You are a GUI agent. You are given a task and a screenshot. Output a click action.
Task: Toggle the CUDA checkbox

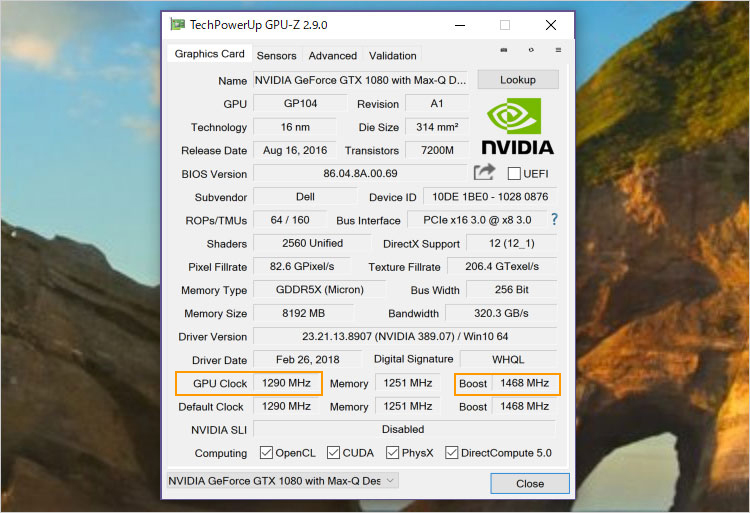(x=333, y=452)
